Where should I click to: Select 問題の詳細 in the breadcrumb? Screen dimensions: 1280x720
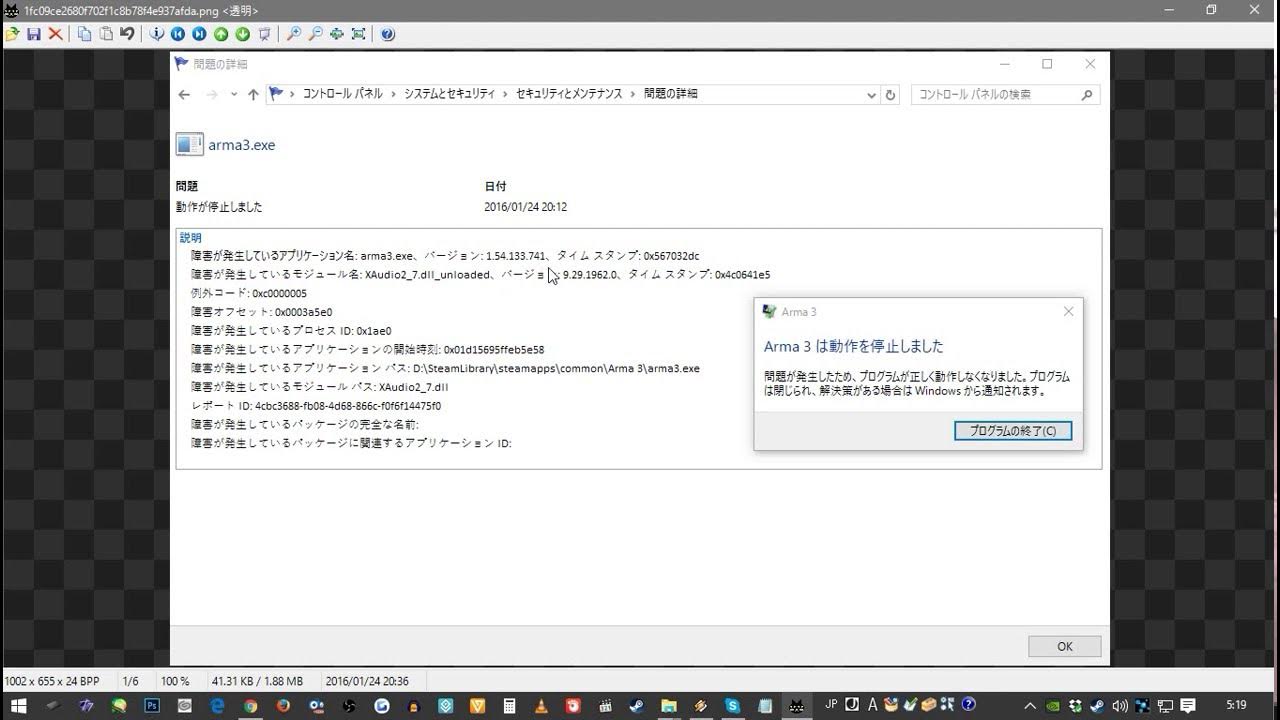point(671,94)
